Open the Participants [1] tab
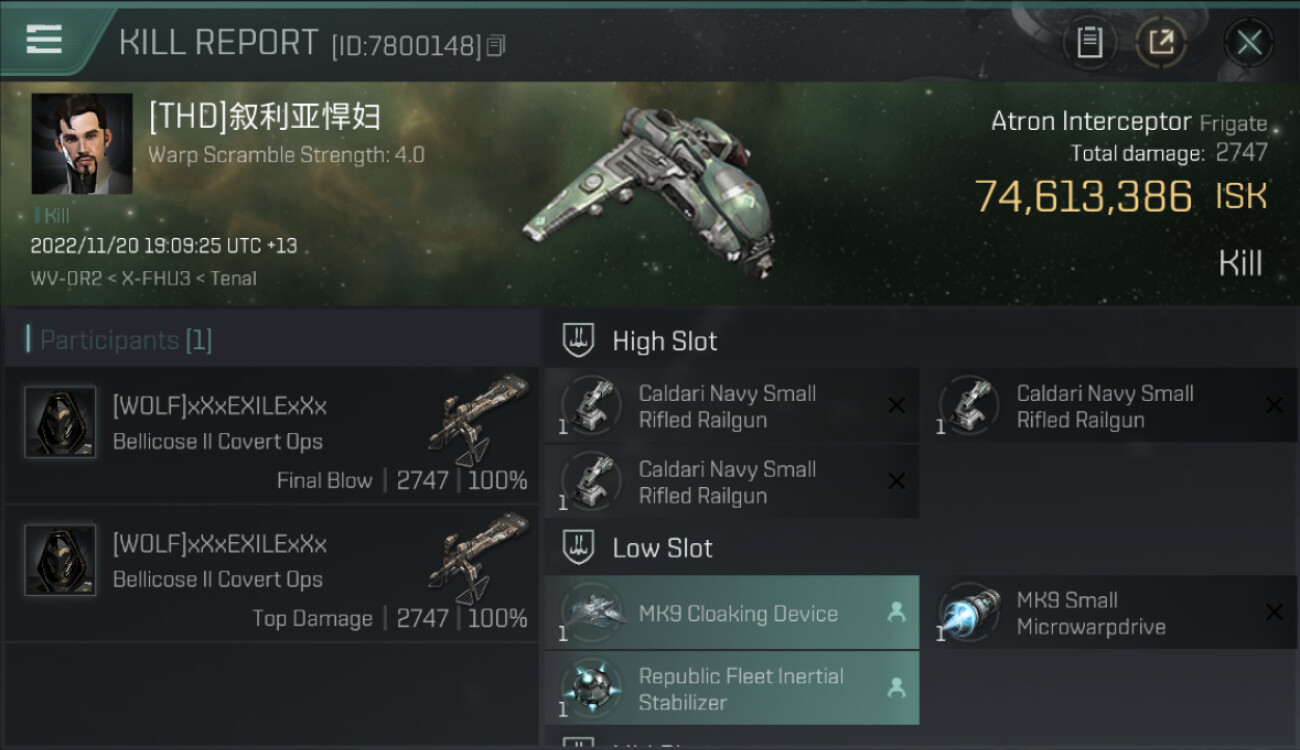Viewport: 1300px width, 750px height. [125, 340]
